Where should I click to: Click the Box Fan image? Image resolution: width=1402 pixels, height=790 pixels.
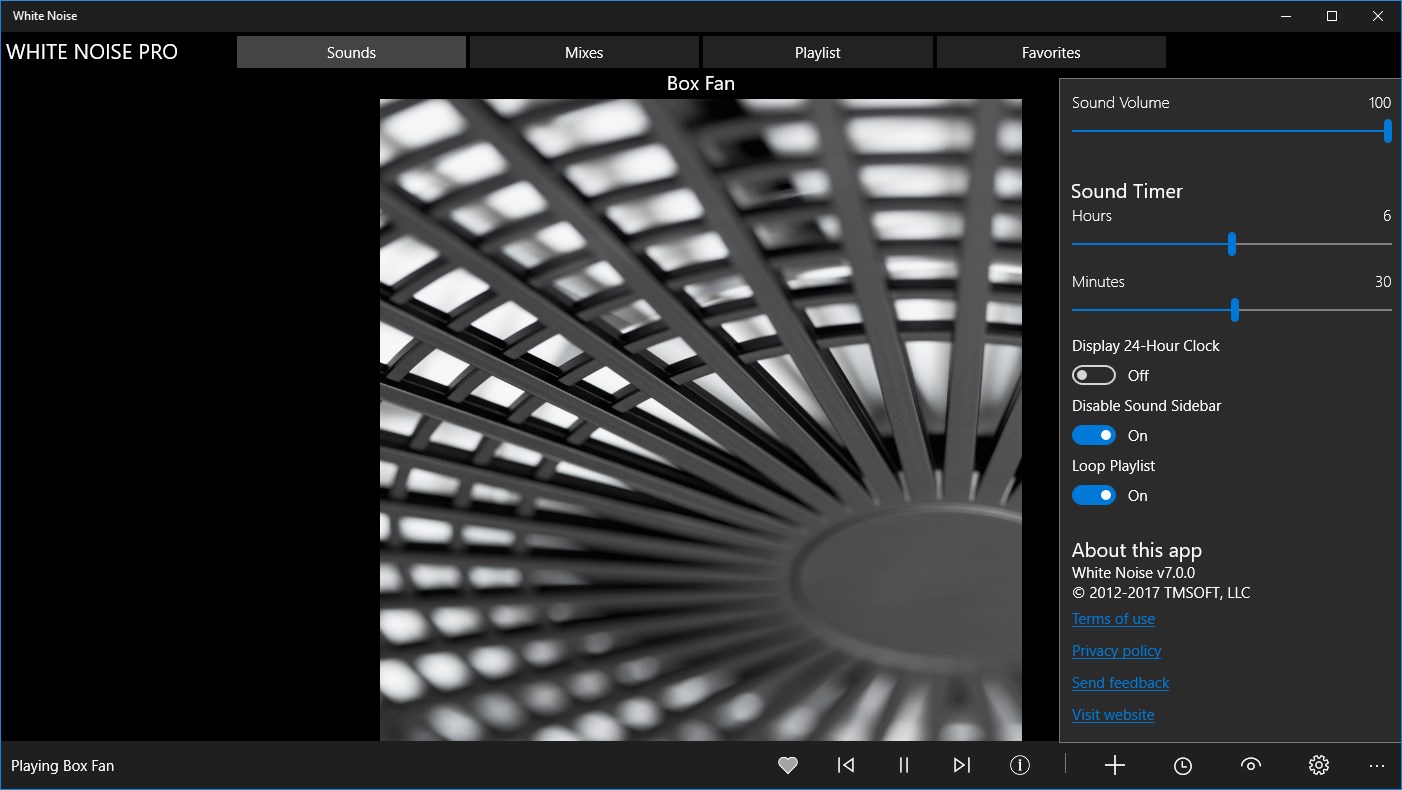point(700,420)
